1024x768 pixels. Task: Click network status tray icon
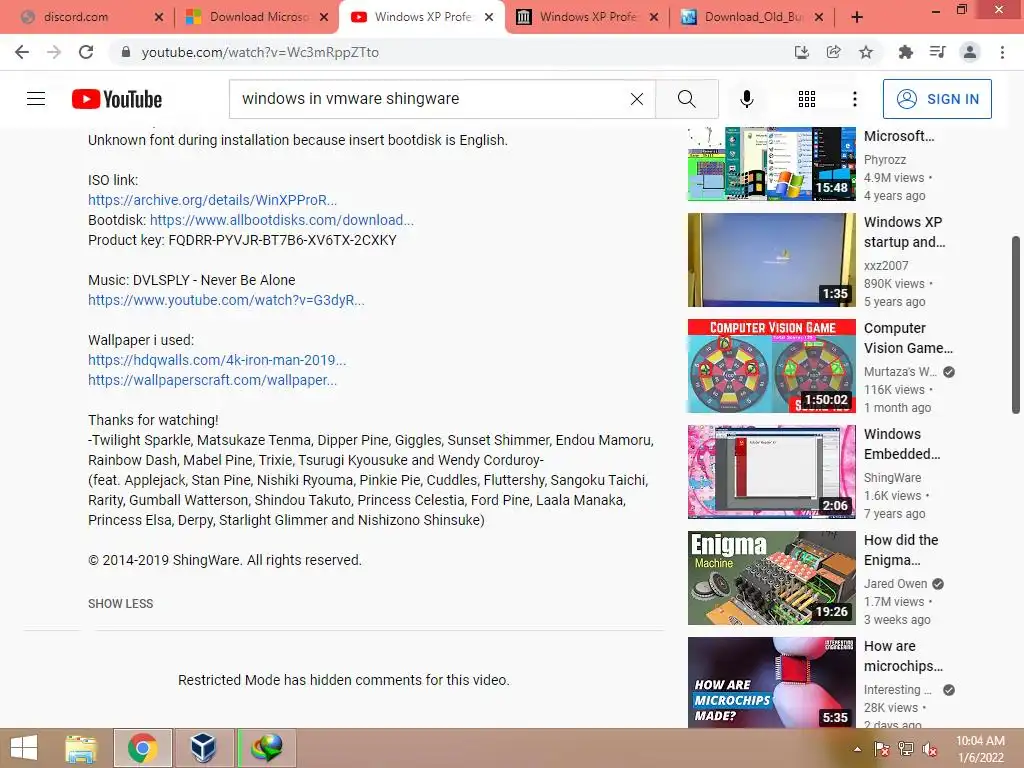click(905, 749)
